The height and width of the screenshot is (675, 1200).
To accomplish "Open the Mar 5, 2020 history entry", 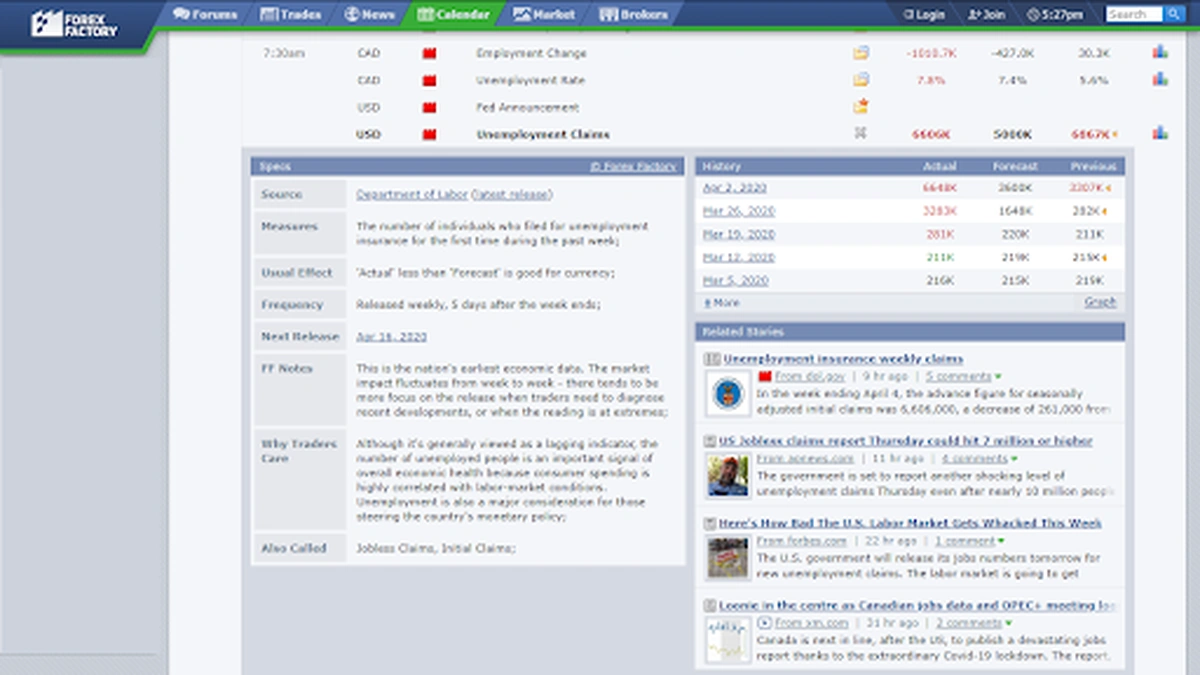I will (x=735, y=281).
